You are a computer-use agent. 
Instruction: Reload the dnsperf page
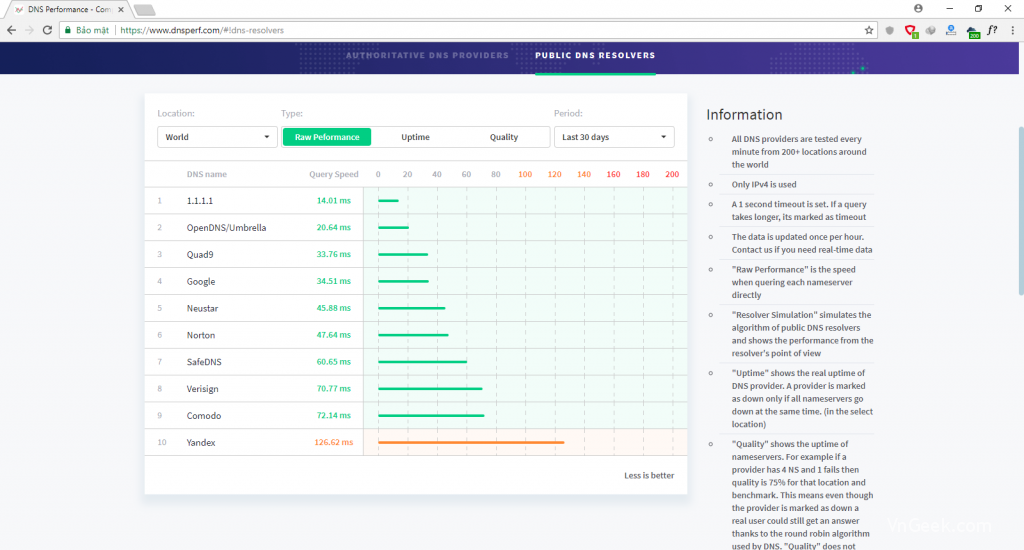click(47, 30)
